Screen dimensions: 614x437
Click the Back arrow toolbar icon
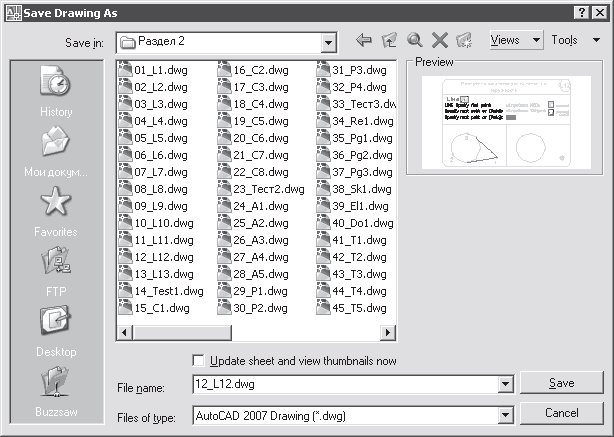pos(364,41)
